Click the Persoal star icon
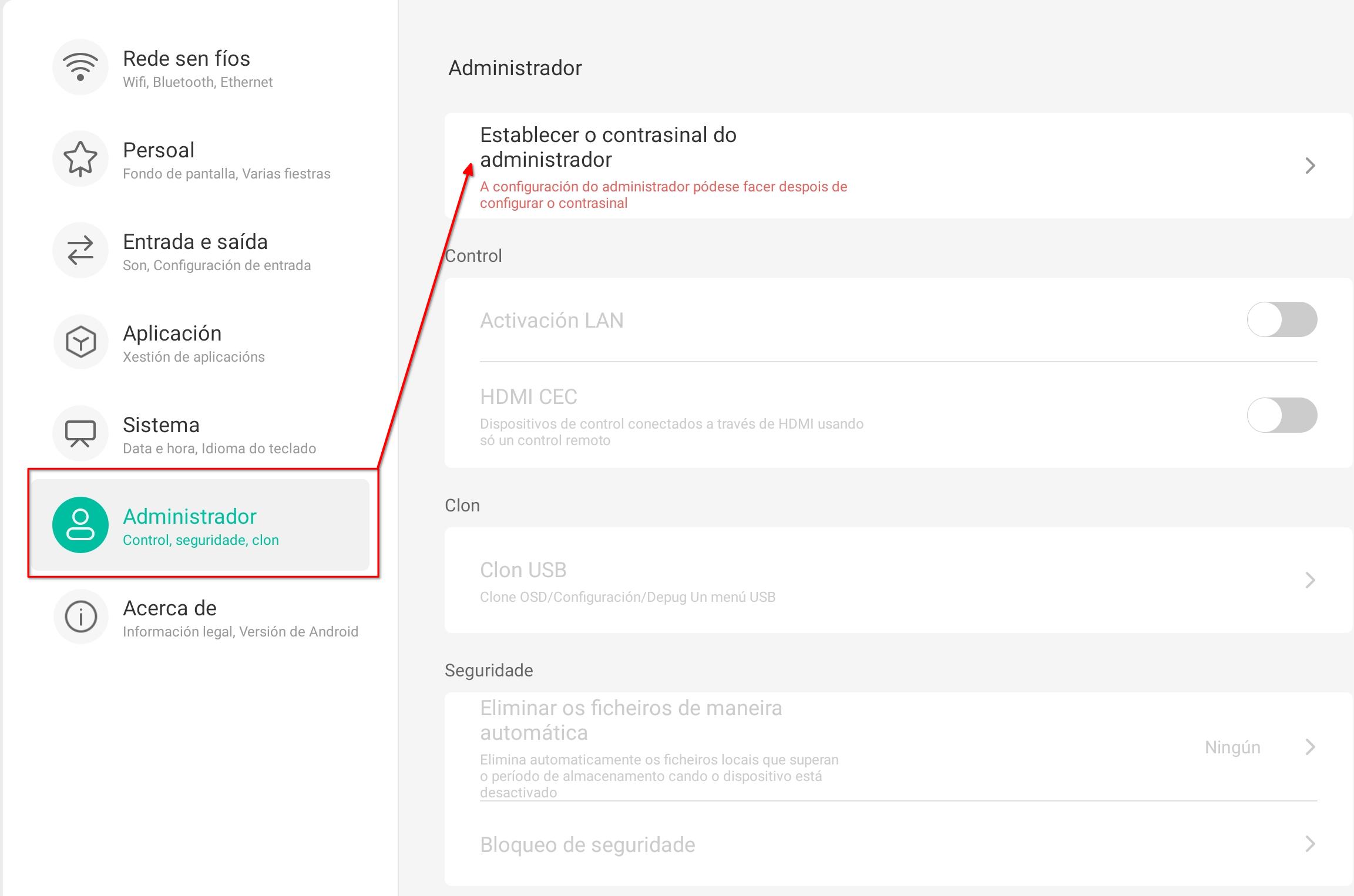 pyautogui.click(x=80, y=159)
